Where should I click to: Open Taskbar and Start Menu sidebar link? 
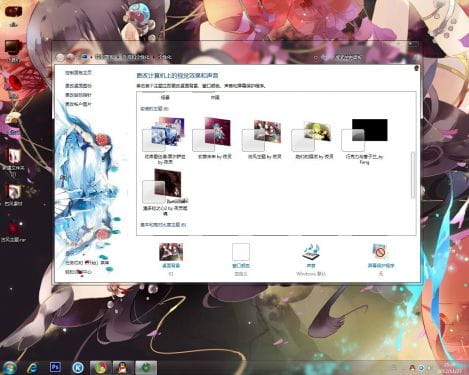coord(87,263)
